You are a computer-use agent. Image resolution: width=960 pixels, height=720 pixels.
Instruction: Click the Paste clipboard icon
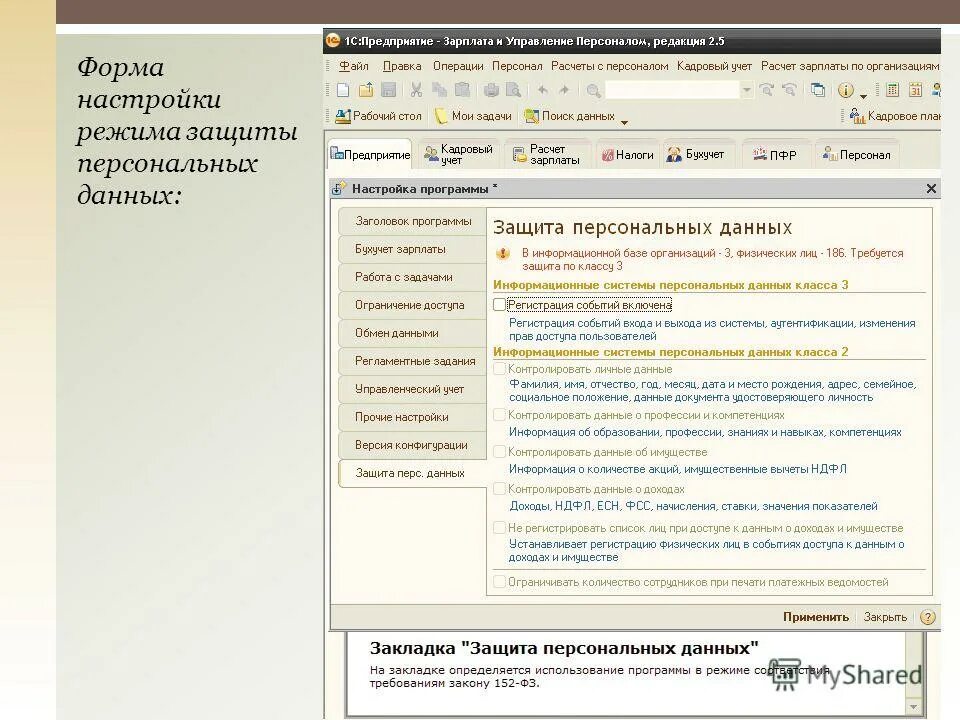point(462,91)
